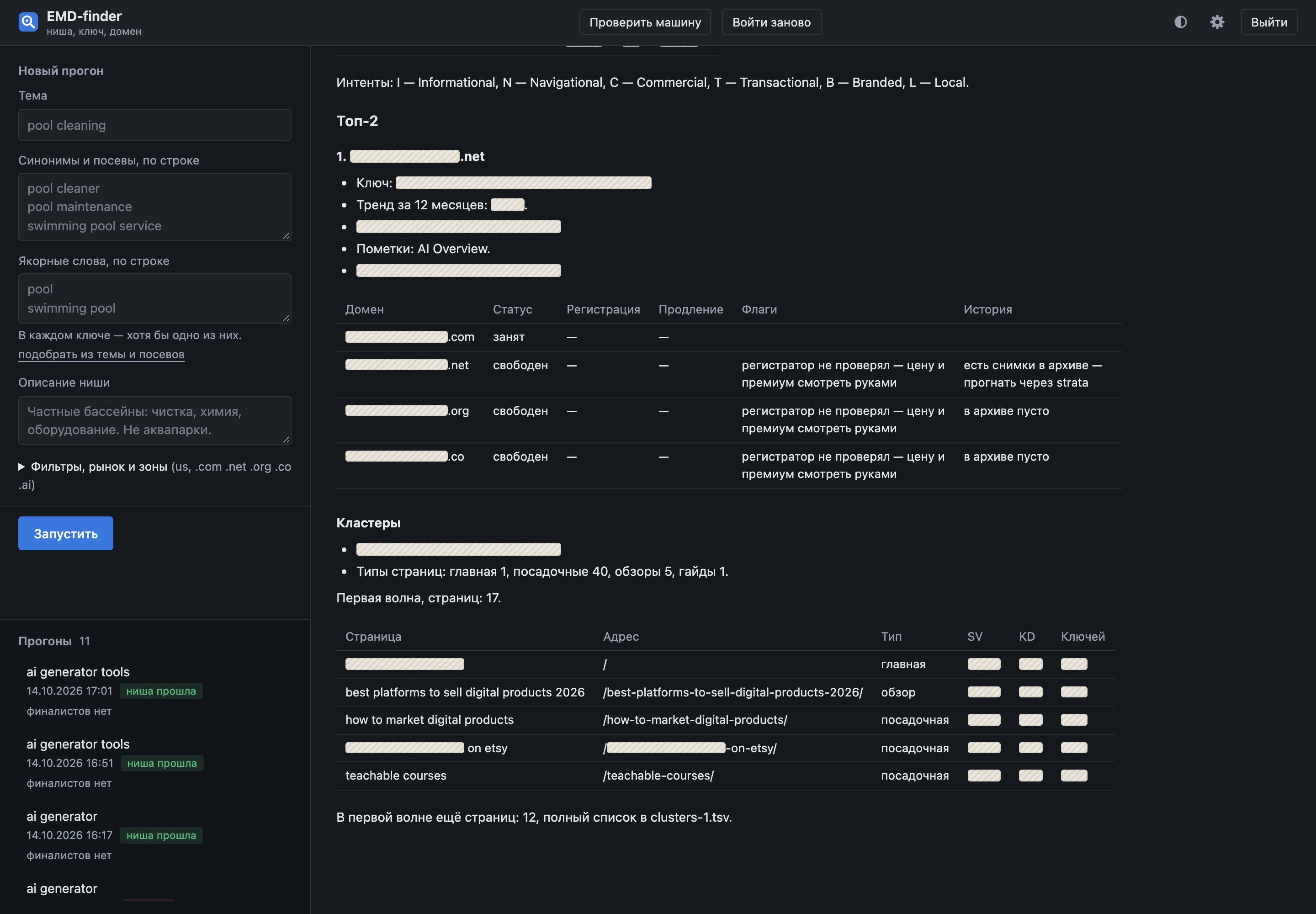Toggle the dark/light theme contrast icon
Screen dimensions: 1316x914
point(1180,22)
